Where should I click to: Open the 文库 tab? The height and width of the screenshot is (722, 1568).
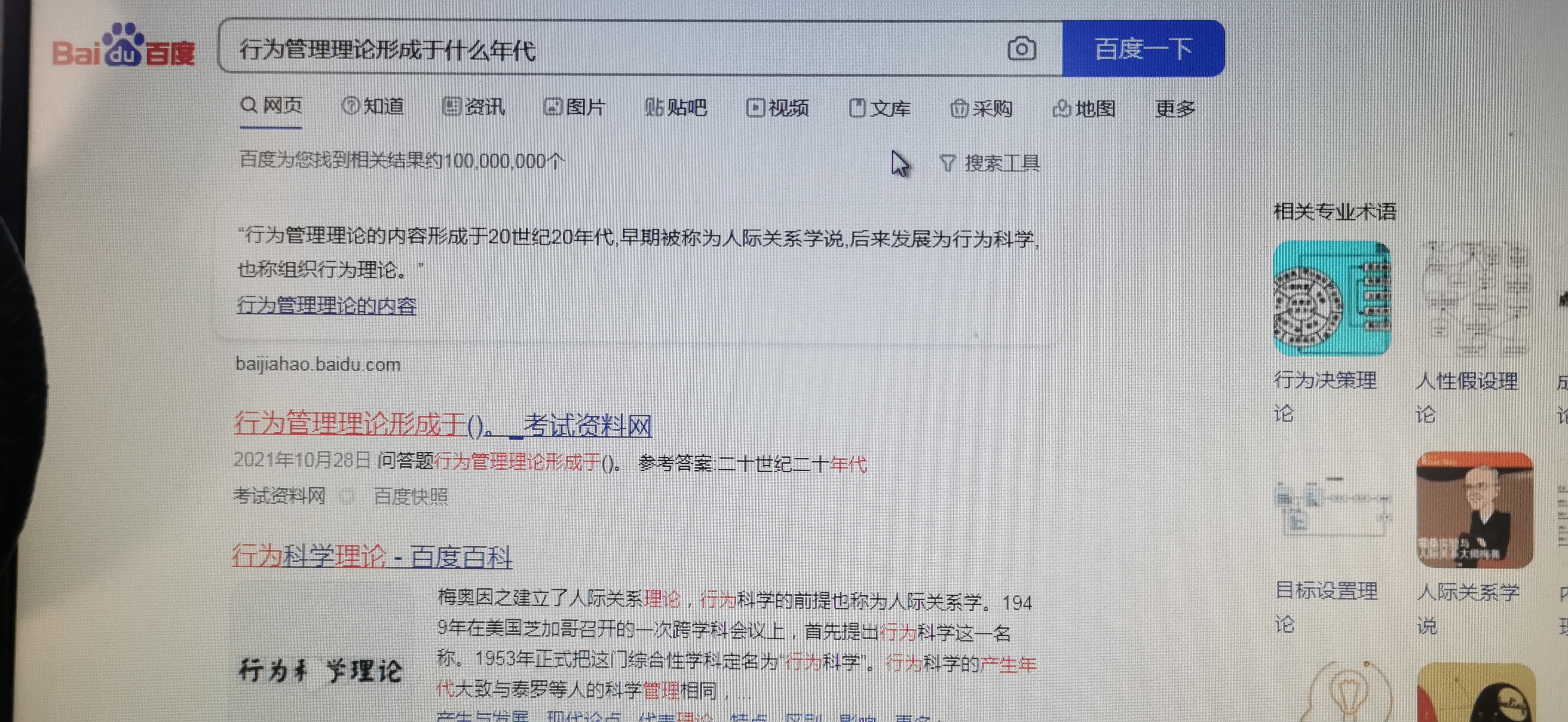(879, 109)
